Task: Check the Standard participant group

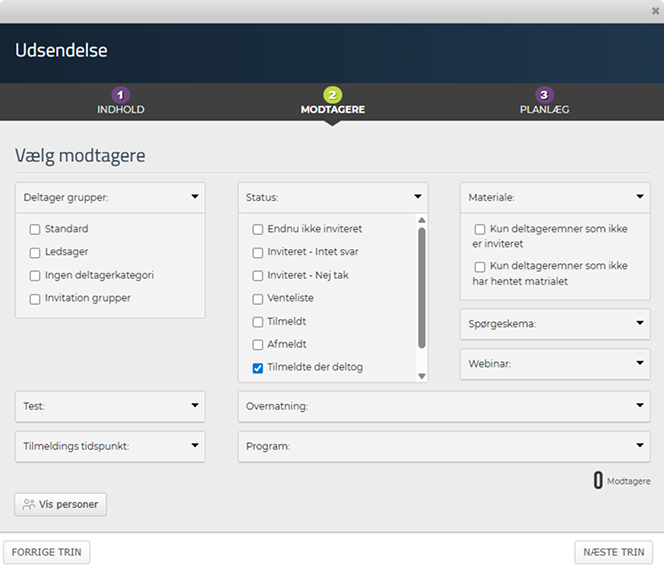Action: tap(35, 229)
